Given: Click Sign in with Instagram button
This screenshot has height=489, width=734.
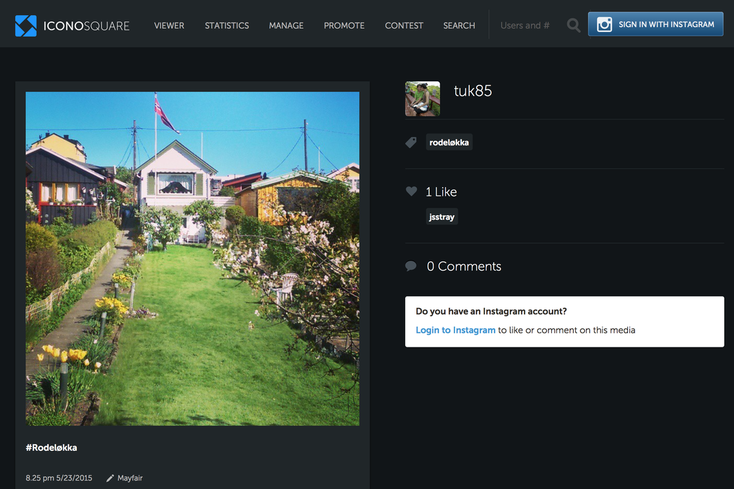Looking at the screenshot, I should pyautogui.click(x=655, y=24).
